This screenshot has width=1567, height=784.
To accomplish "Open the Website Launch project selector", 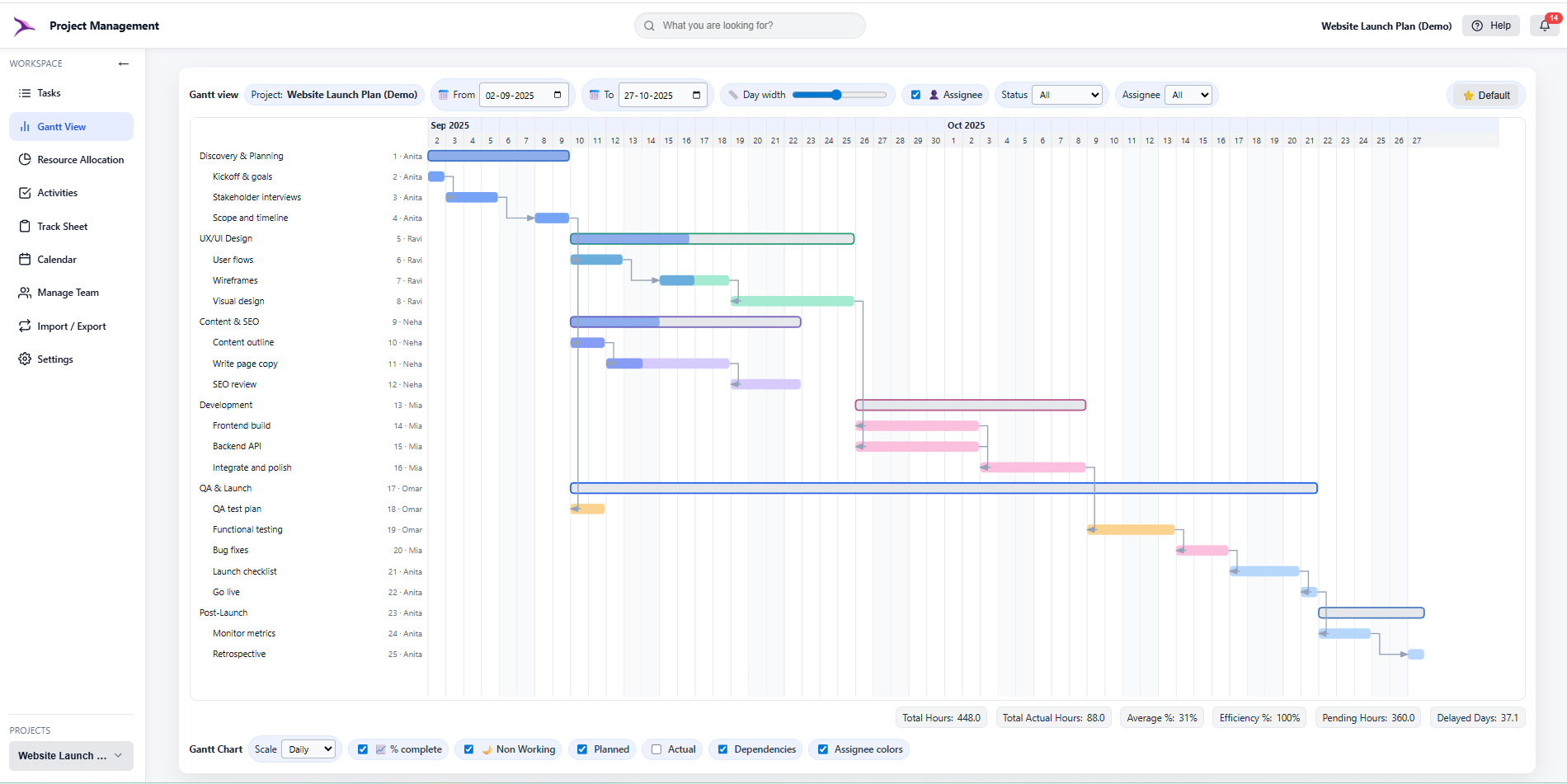I will pyautogui.click(x=70, y=755).
